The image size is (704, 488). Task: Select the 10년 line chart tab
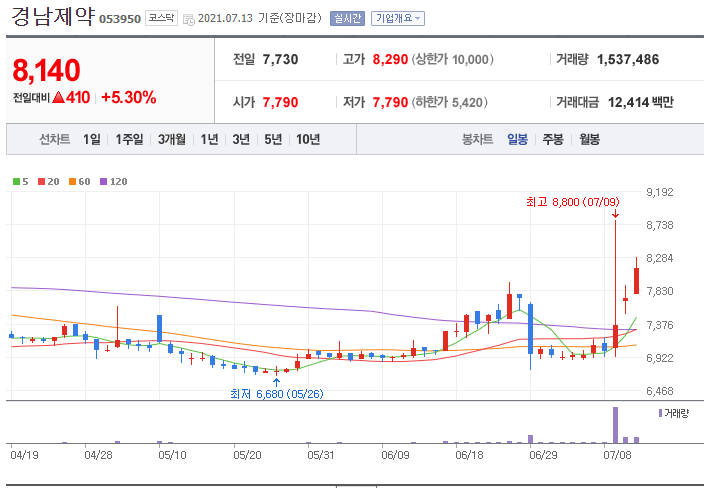point(308,139)
